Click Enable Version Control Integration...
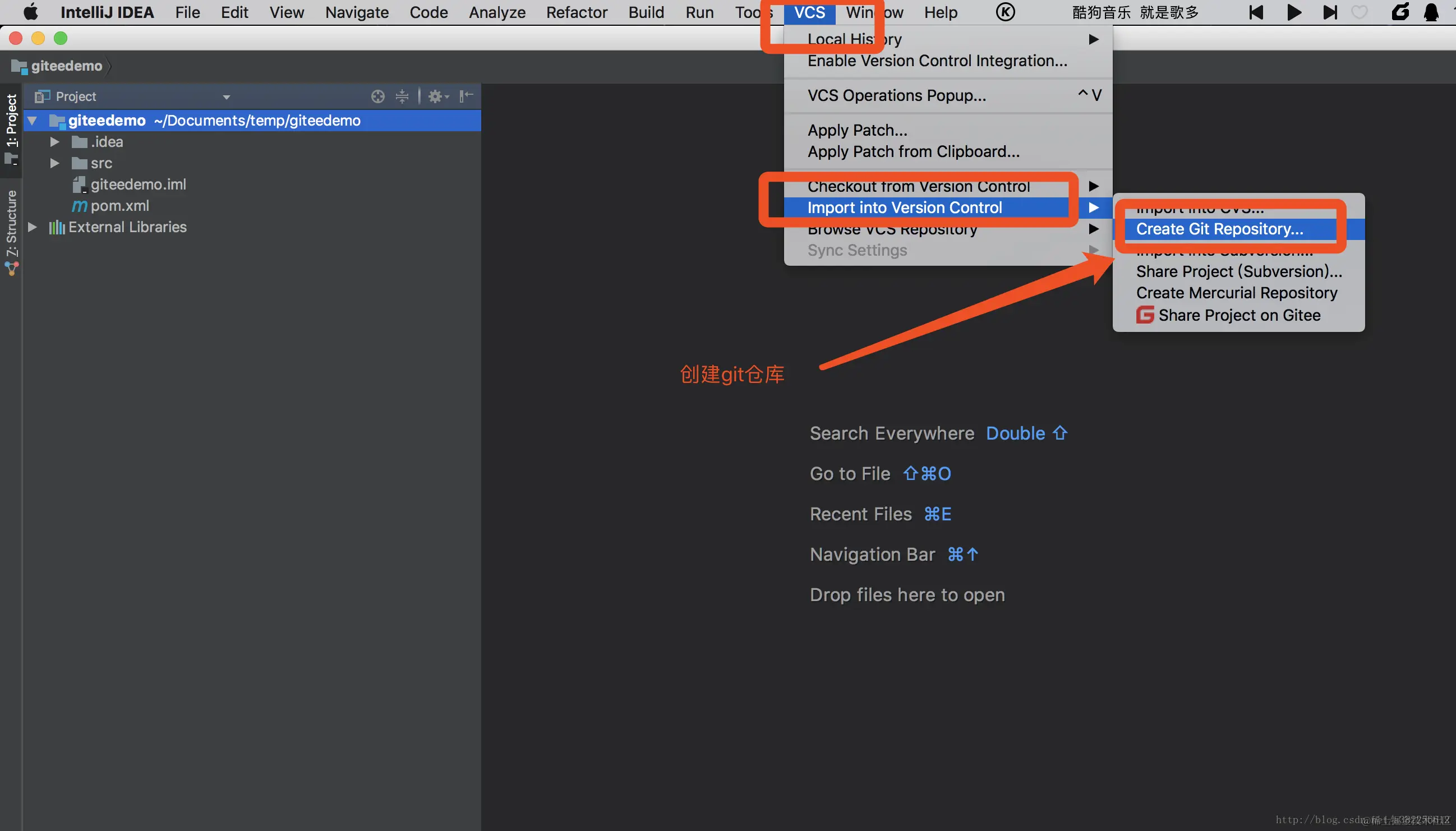Screen dimensions: 1456x831 937,61
